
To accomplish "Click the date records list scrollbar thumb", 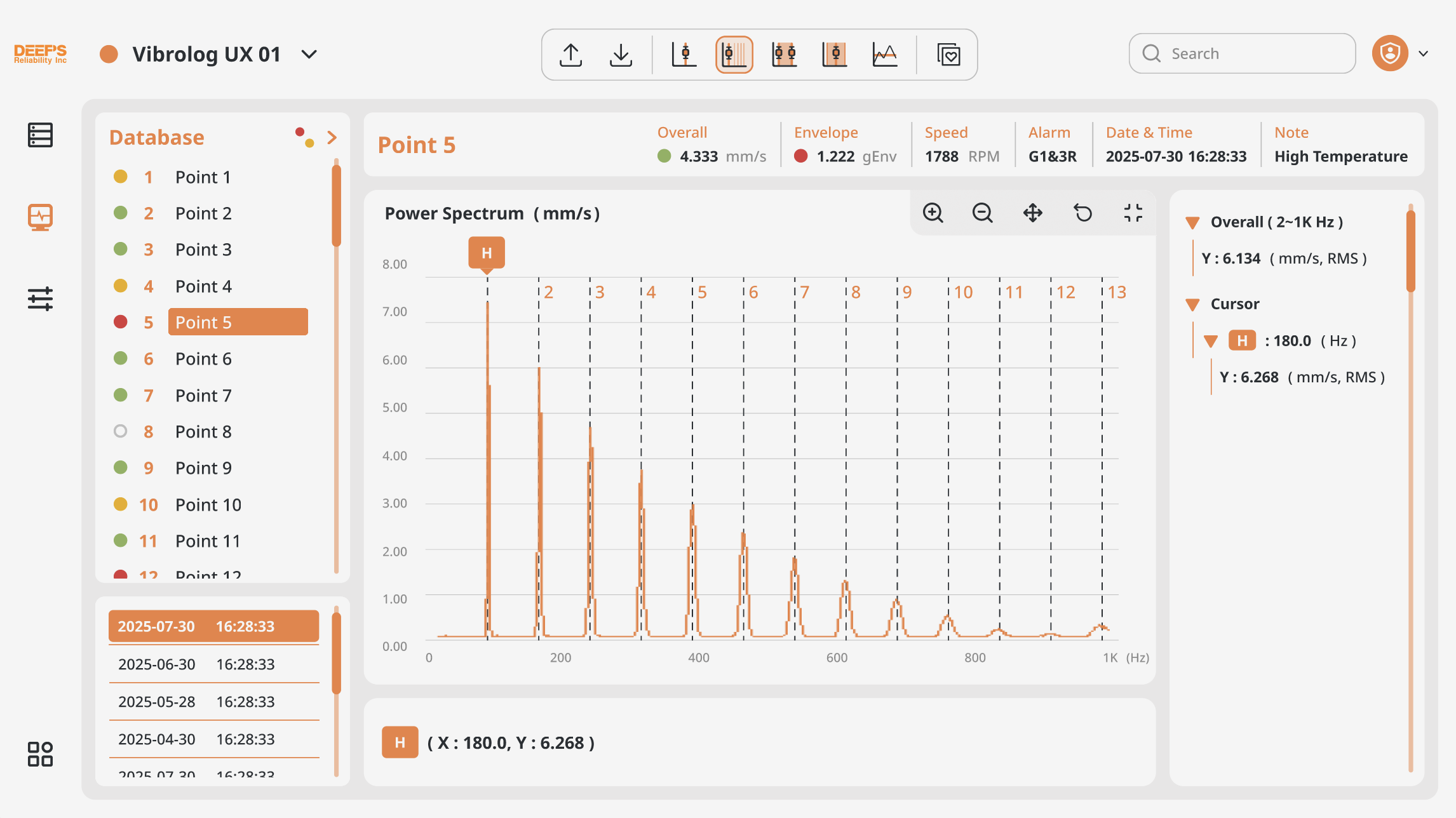I will [337, 653].
